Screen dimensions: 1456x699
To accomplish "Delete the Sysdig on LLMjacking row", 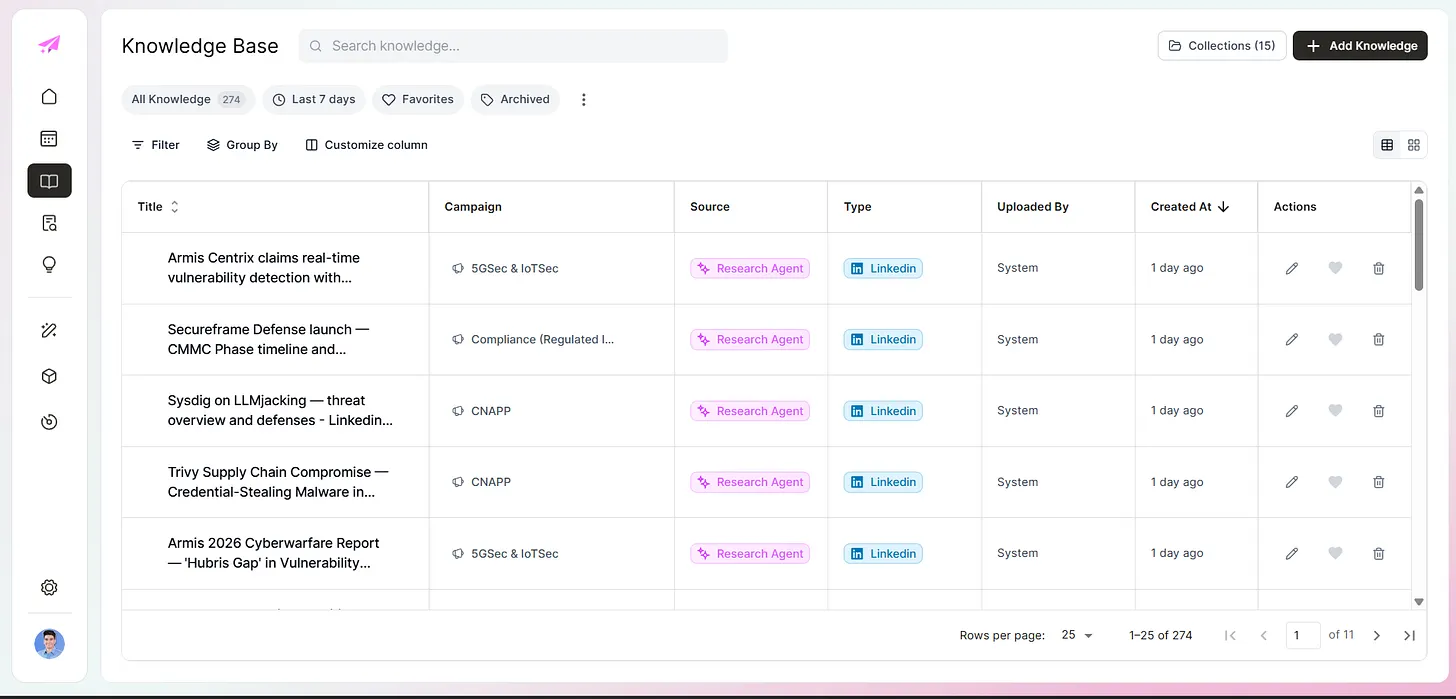I will click(x=1379, y=411).
